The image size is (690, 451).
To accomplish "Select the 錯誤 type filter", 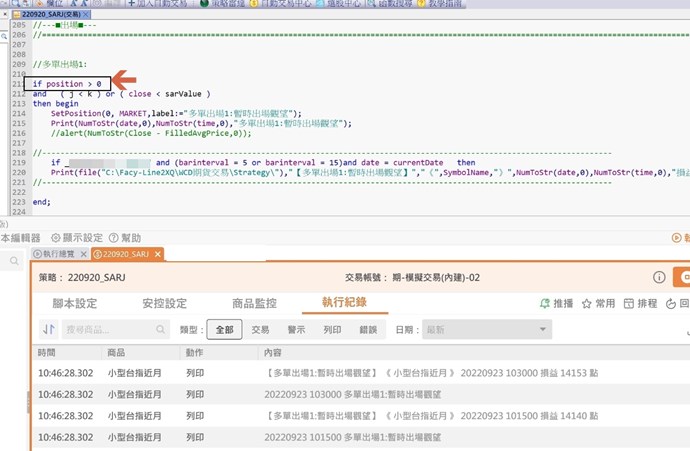I will pyautogui.click(x=368, y=329).
